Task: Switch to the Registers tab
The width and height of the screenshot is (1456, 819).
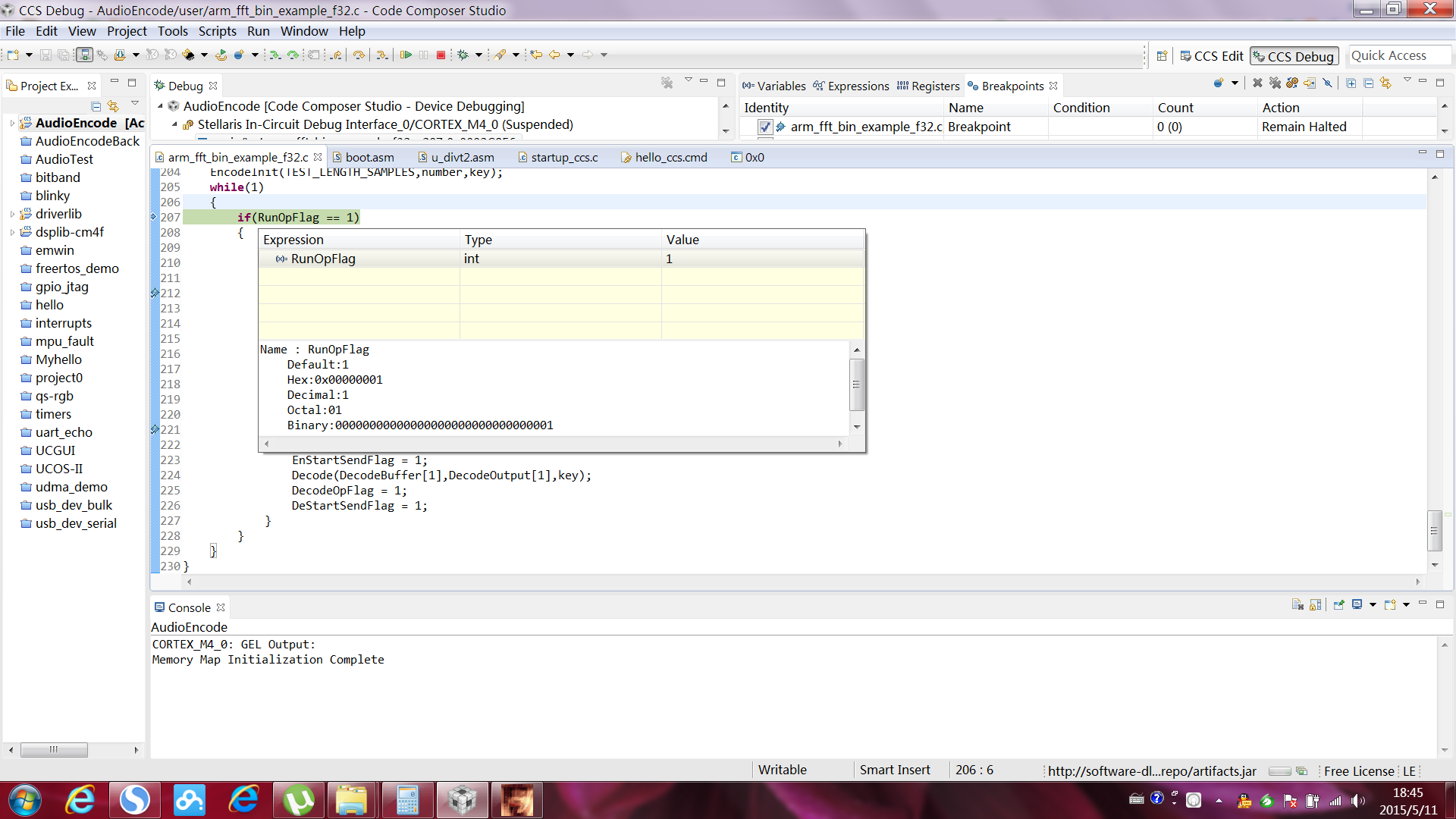Action: tap(934, 86)
